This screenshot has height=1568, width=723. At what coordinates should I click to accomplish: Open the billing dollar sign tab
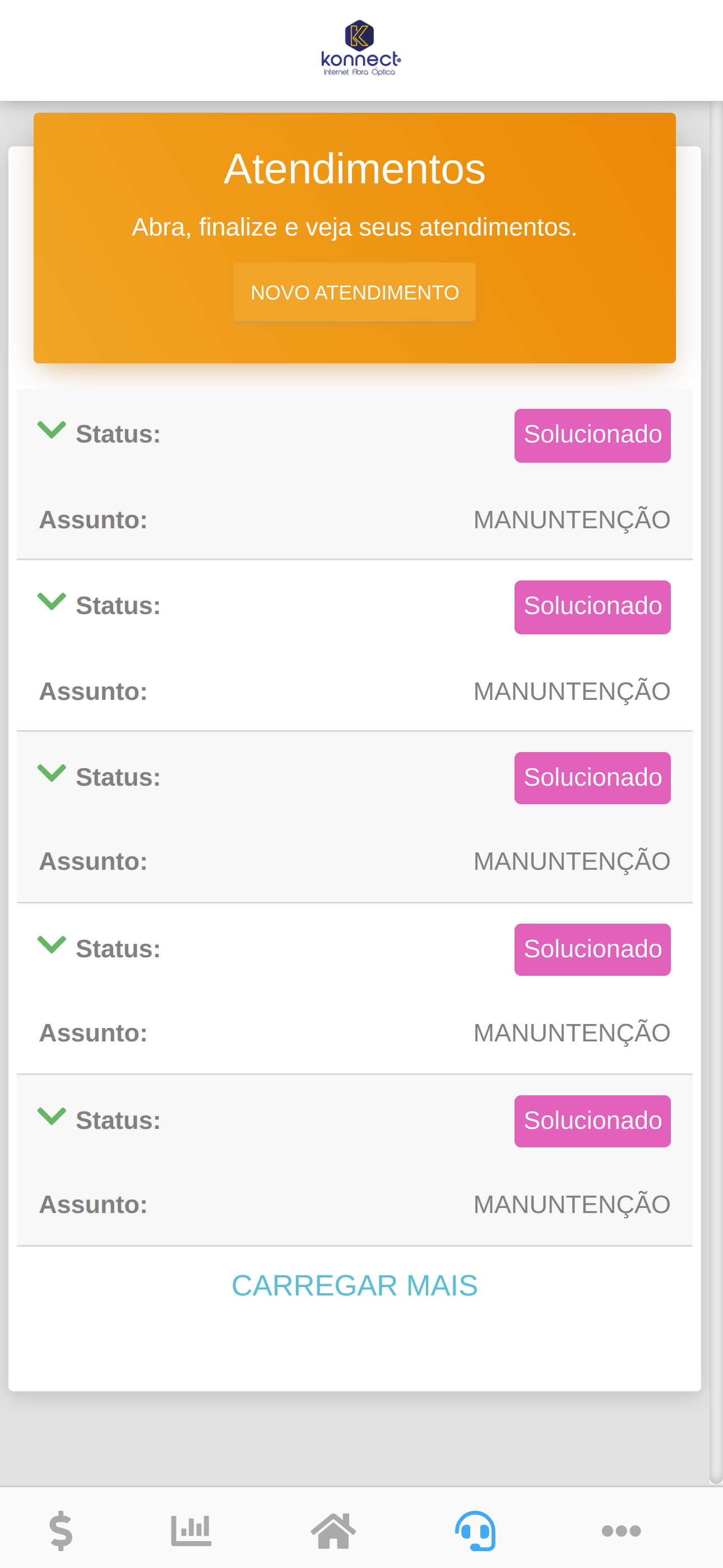coord(61,1530)
